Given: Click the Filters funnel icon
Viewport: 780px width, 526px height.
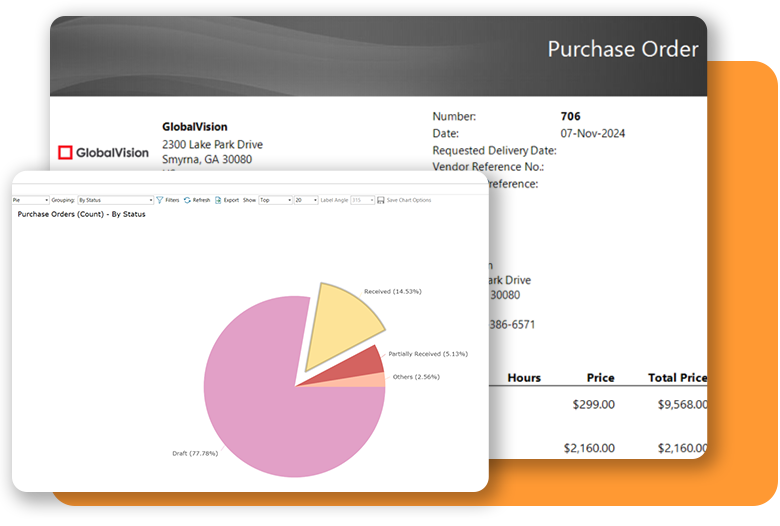Looking at the screenshot, I should click(x=160, y=200).
